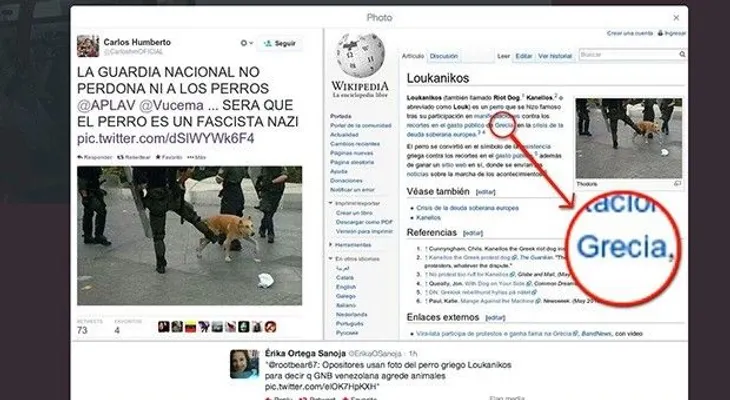View the 4 favorites count
The width and height of the screenshot is (730, 400).
point(117,330)
